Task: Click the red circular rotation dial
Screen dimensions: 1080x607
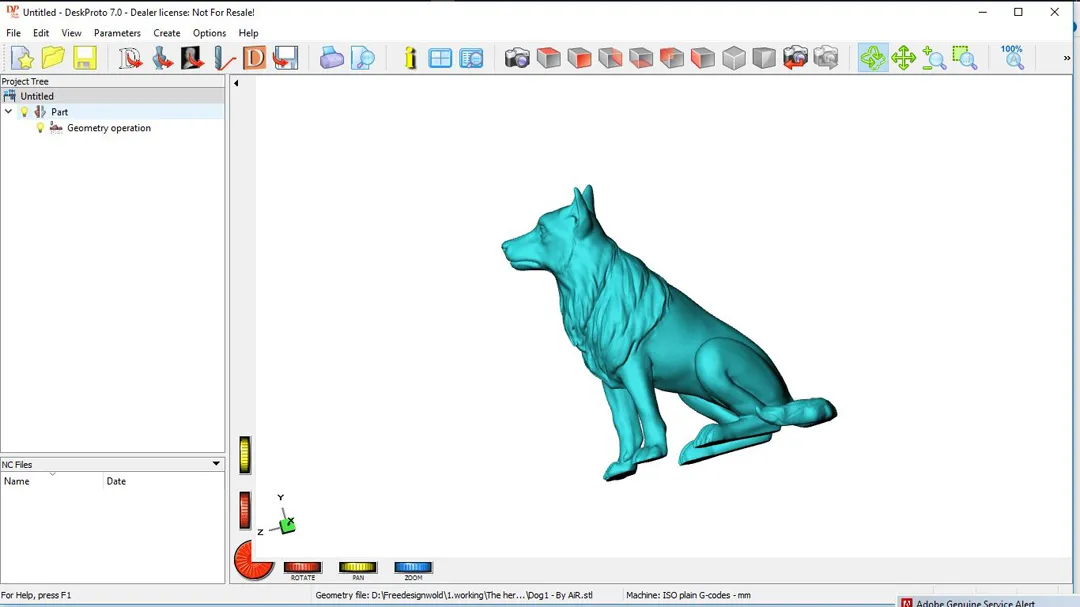Action: click(x=253, y=560)
